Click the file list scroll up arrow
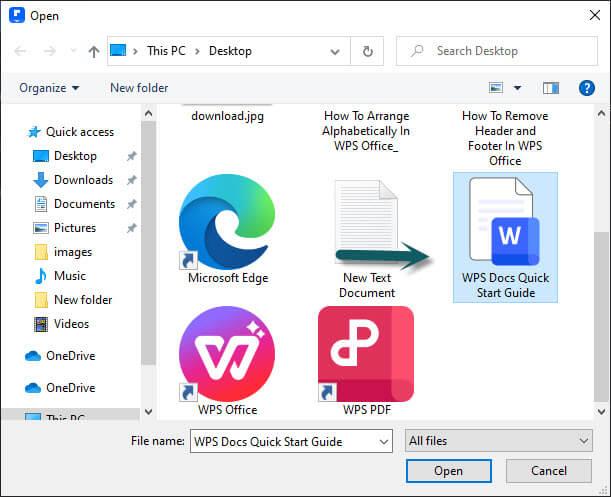 [601, 113]
